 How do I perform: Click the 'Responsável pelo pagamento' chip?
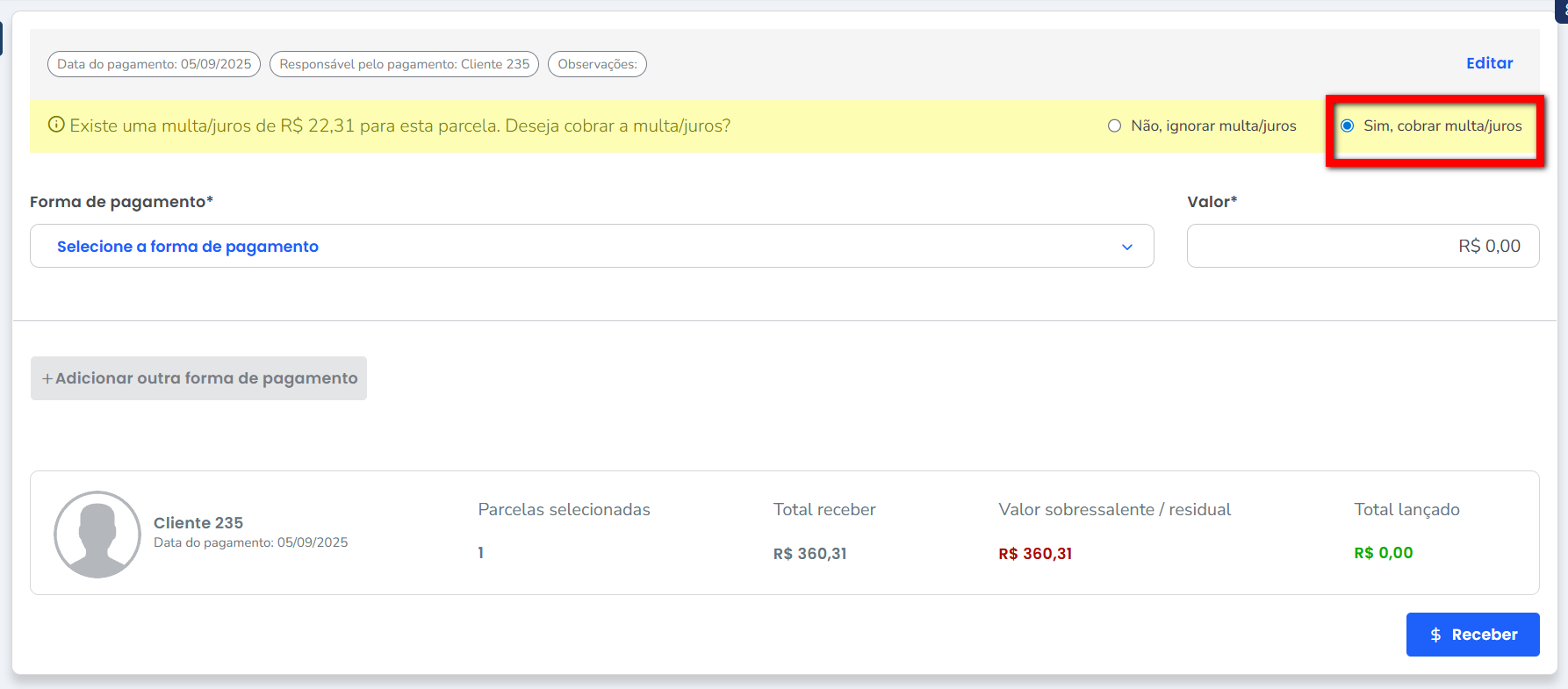pos(404,64)
